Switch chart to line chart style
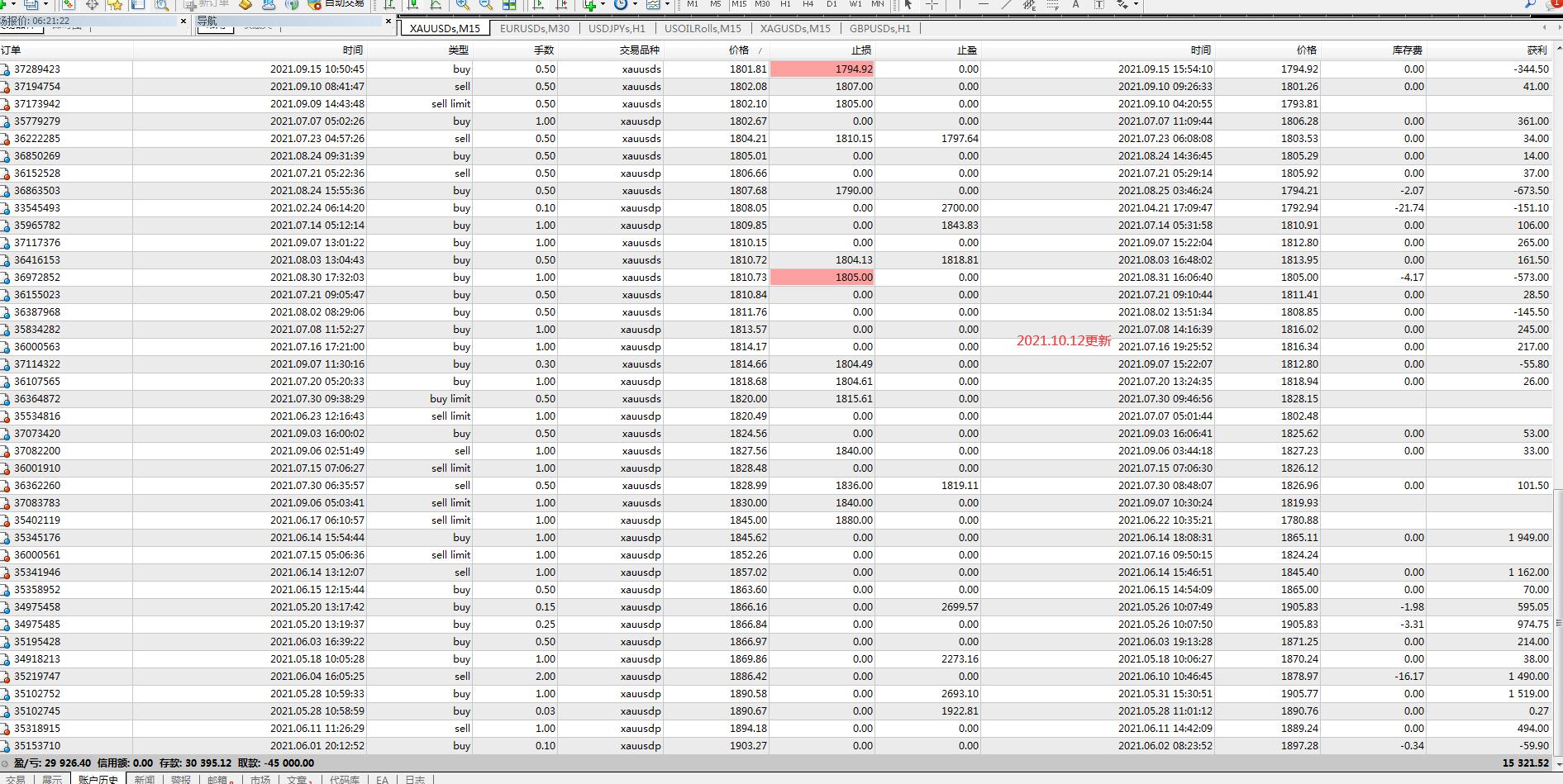 tap(436, 4)
